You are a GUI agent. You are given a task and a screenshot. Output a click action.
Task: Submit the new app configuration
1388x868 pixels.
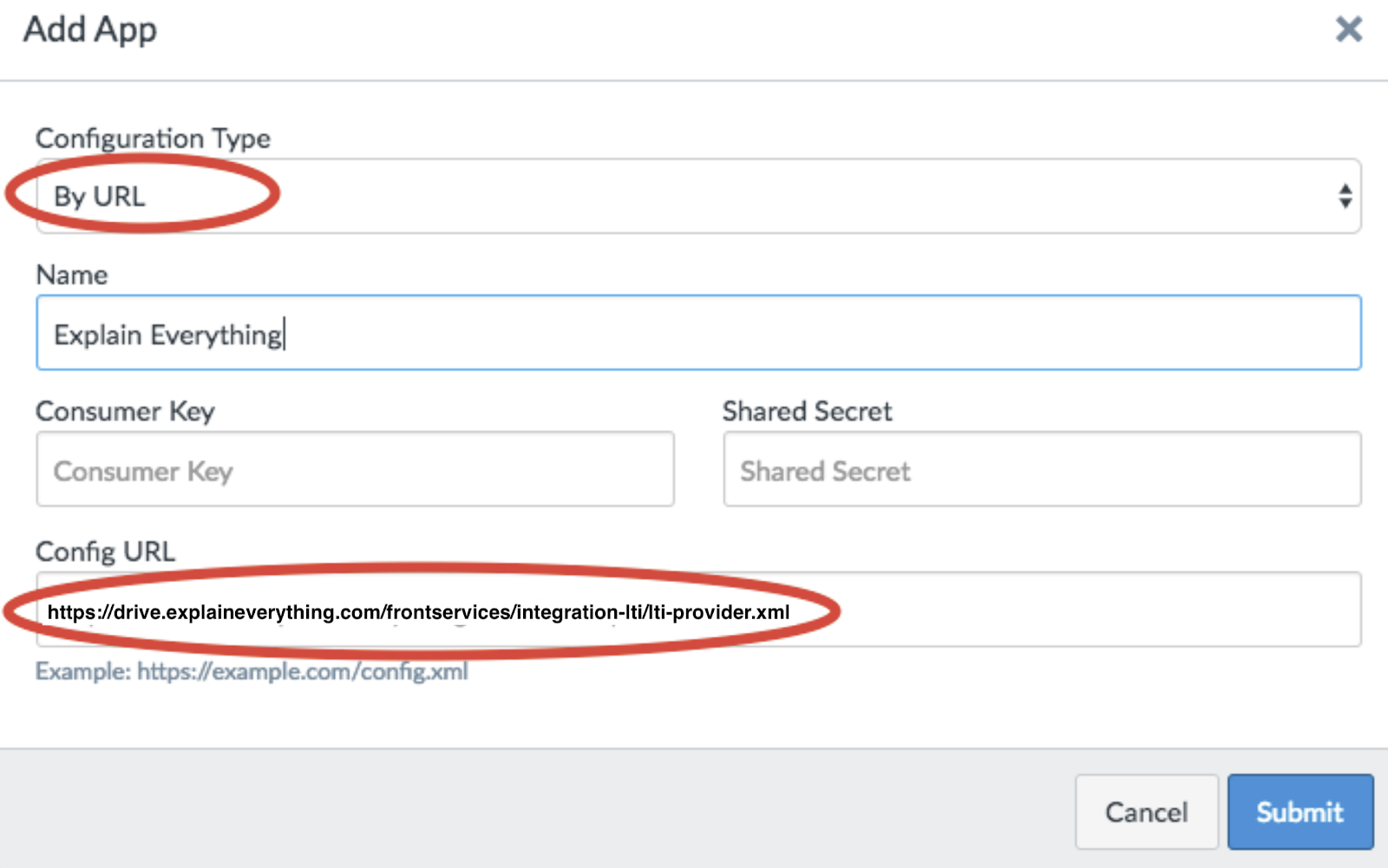pyautogui.click(x=1300, y=812)
